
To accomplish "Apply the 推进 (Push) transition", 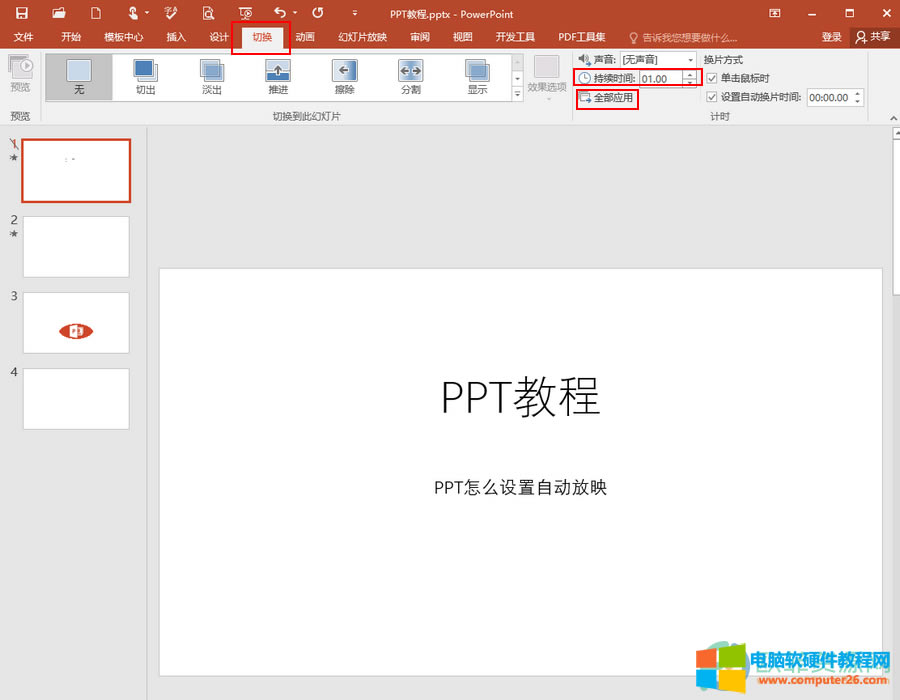I will pos(277,75).
